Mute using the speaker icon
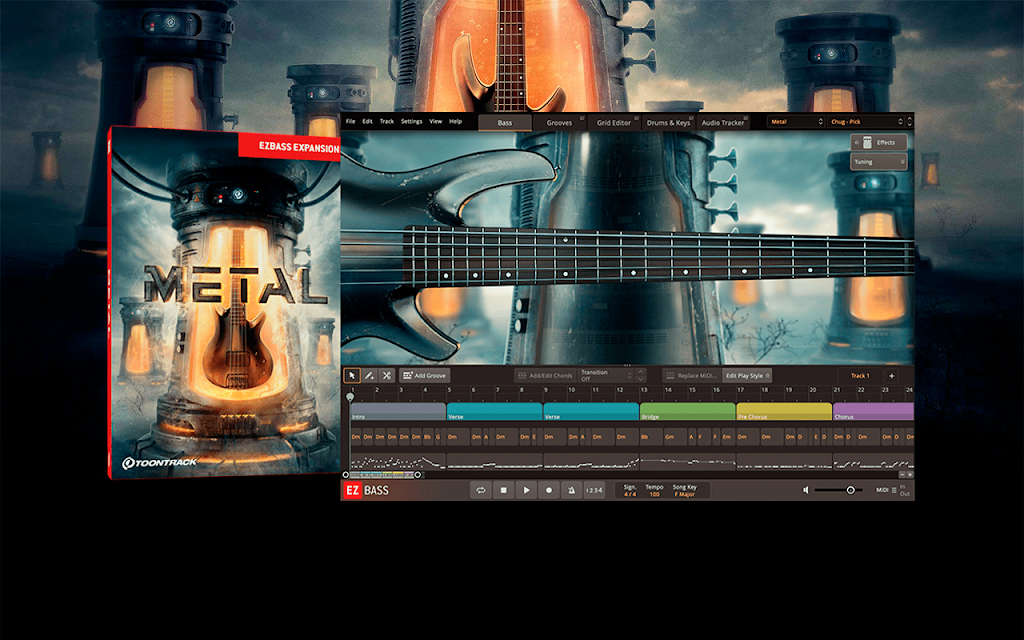 tap(806, 490)
